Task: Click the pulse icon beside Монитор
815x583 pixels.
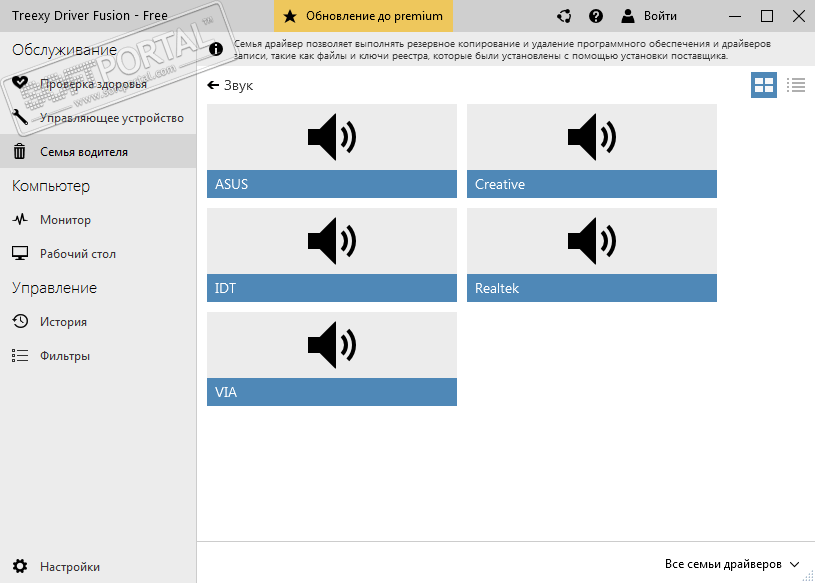Action: pos(20,219)
